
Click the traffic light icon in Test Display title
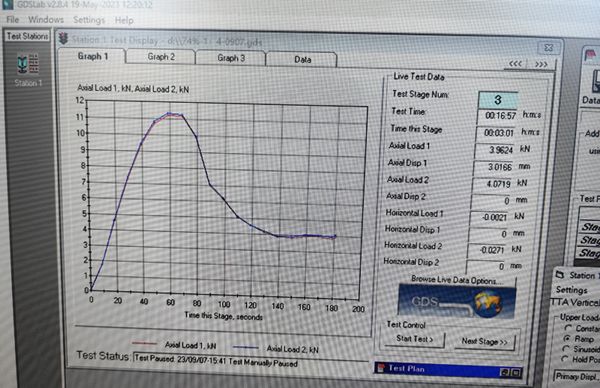click(x=63, y=39)
